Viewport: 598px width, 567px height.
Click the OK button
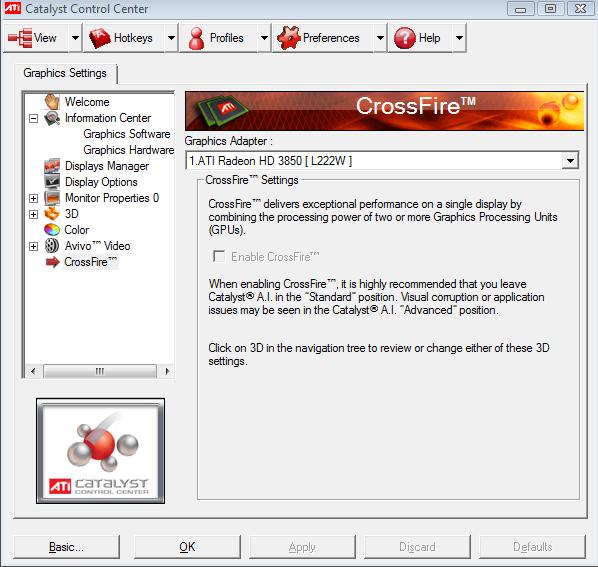187,547
